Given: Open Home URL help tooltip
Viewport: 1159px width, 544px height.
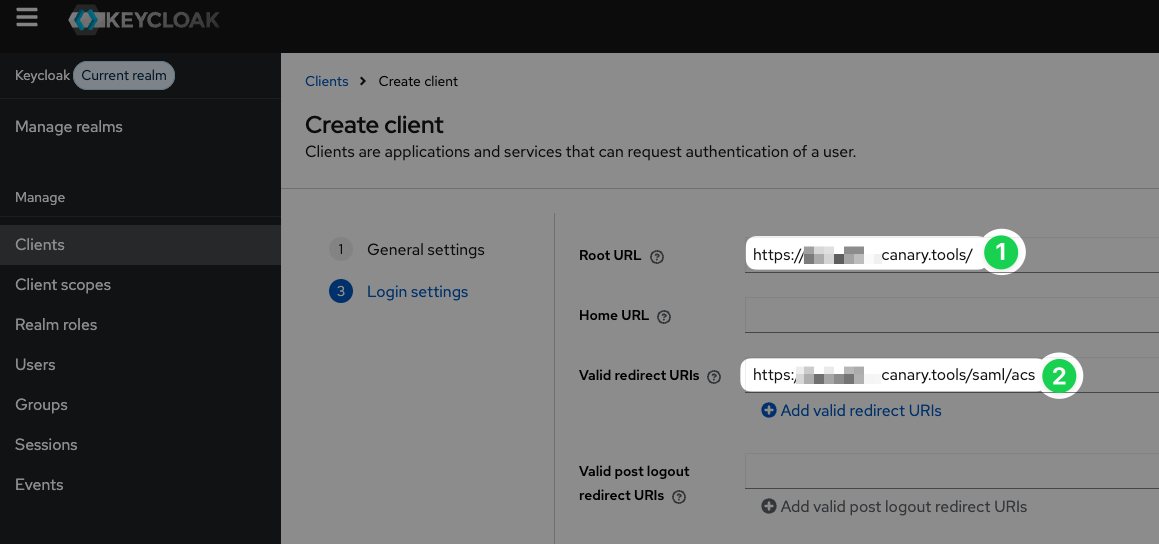Looking at the screenshot, I should (664, 317).
